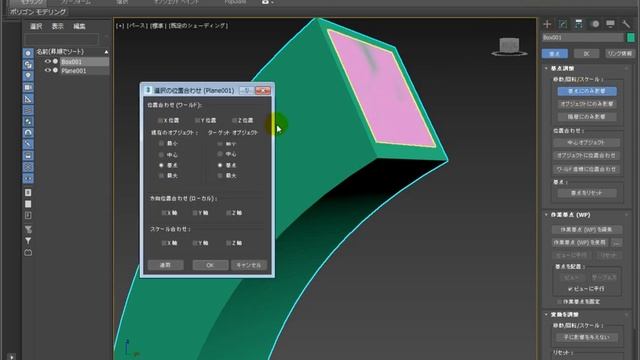Click the Sort by Layer icon
The height and width of the screenshot is (360, 640).
click(x=28, y=229)
